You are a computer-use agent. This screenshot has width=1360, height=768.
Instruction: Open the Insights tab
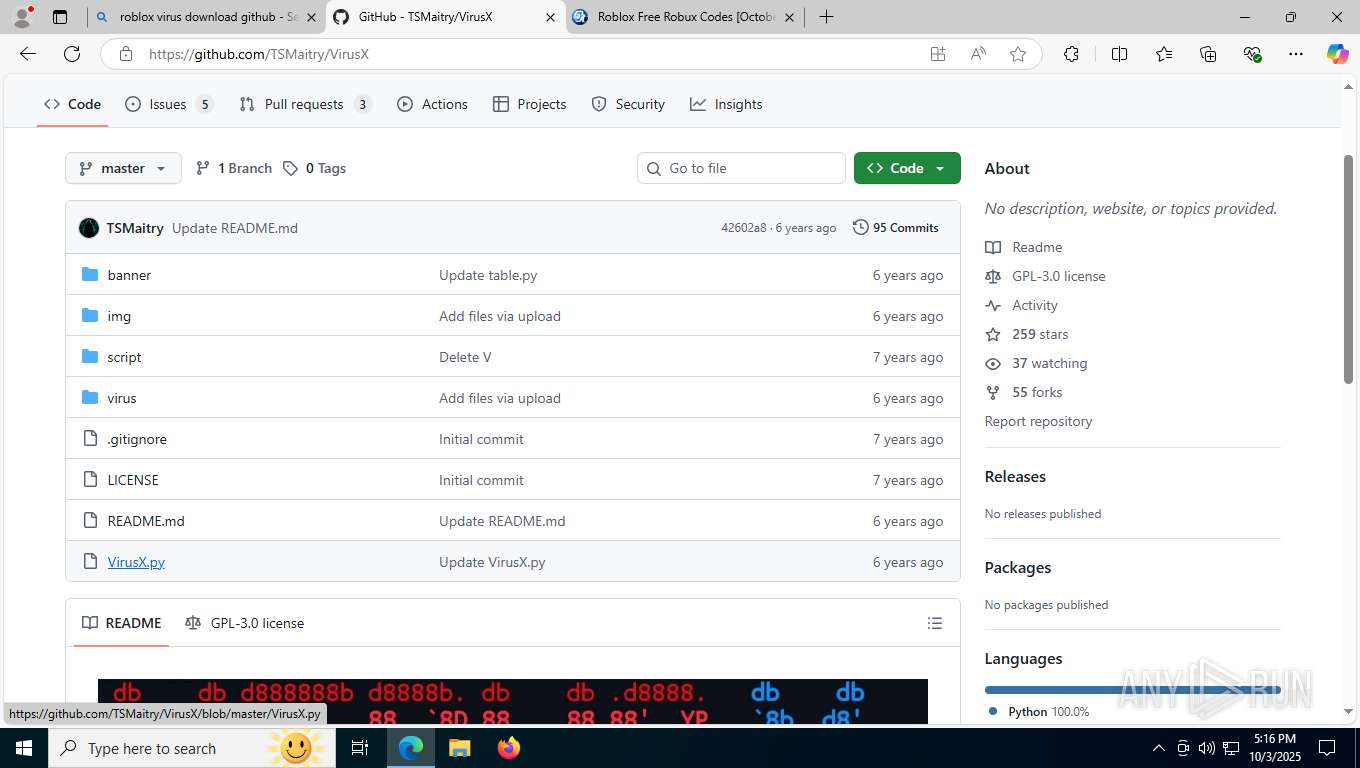point(726,104)
